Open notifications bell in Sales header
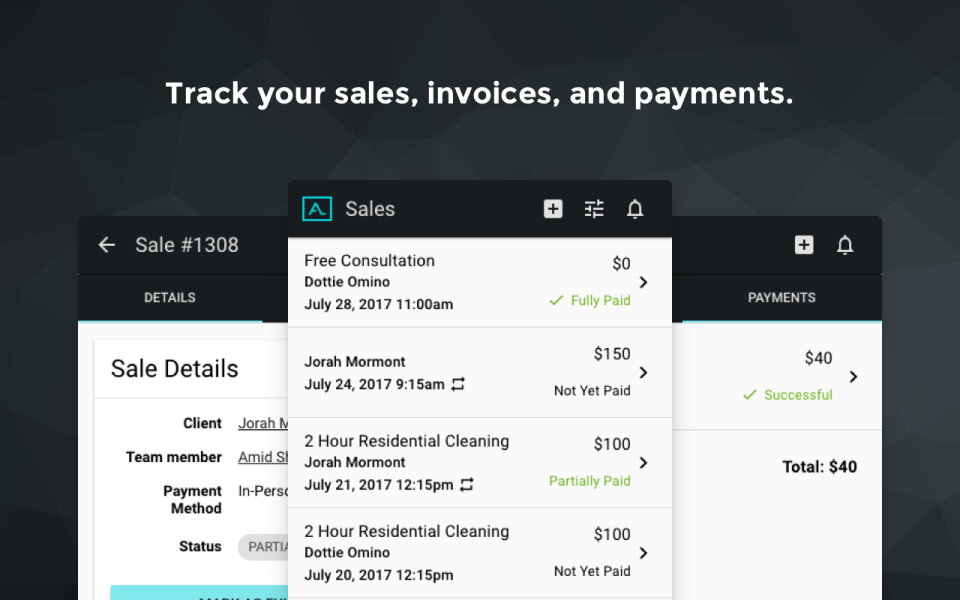This screenshot has width=960, height=600. point(635,209)
